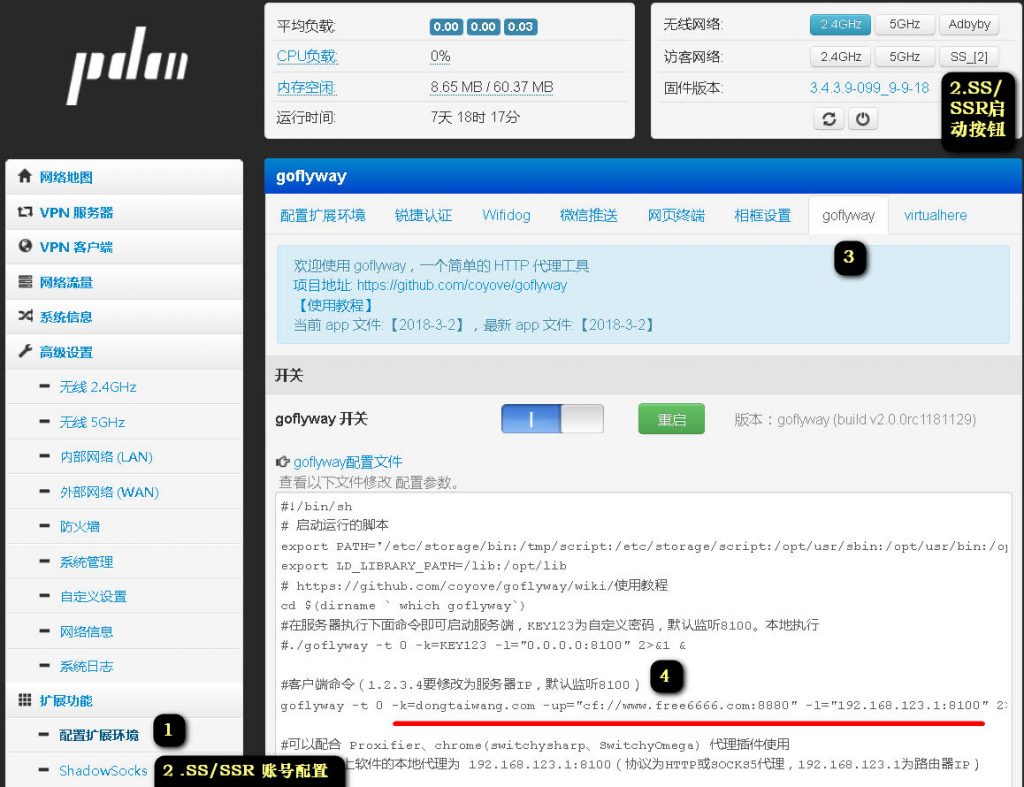
Task: Click the wrench icon beside 高级设置
Action: point(25,351)
